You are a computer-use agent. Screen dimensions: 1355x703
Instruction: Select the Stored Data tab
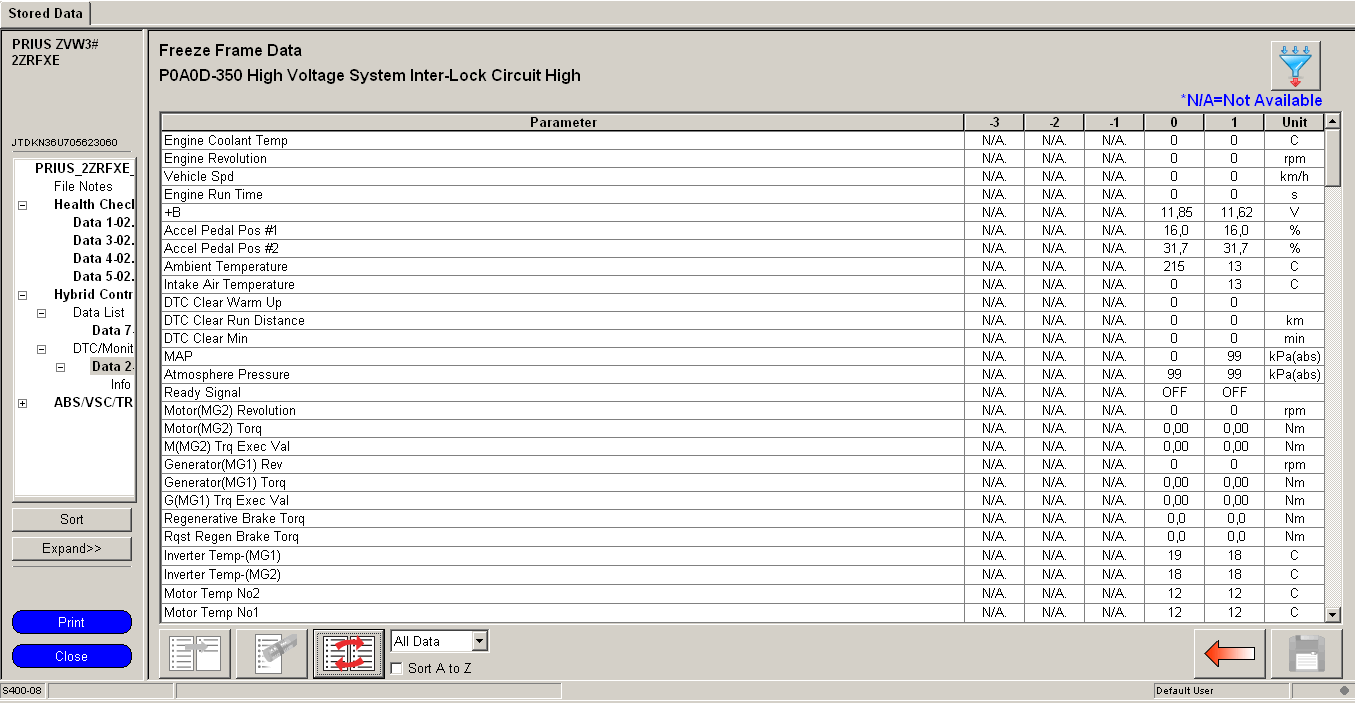click(46, 13)
